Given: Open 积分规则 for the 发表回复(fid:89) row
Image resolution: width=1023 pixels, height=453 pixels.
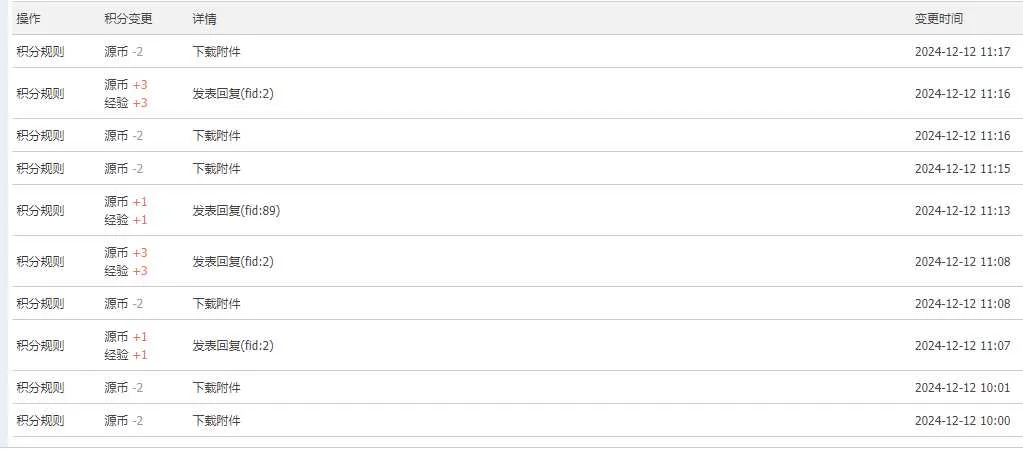Looking at the screenshot, I should click(x=40, y=210).
